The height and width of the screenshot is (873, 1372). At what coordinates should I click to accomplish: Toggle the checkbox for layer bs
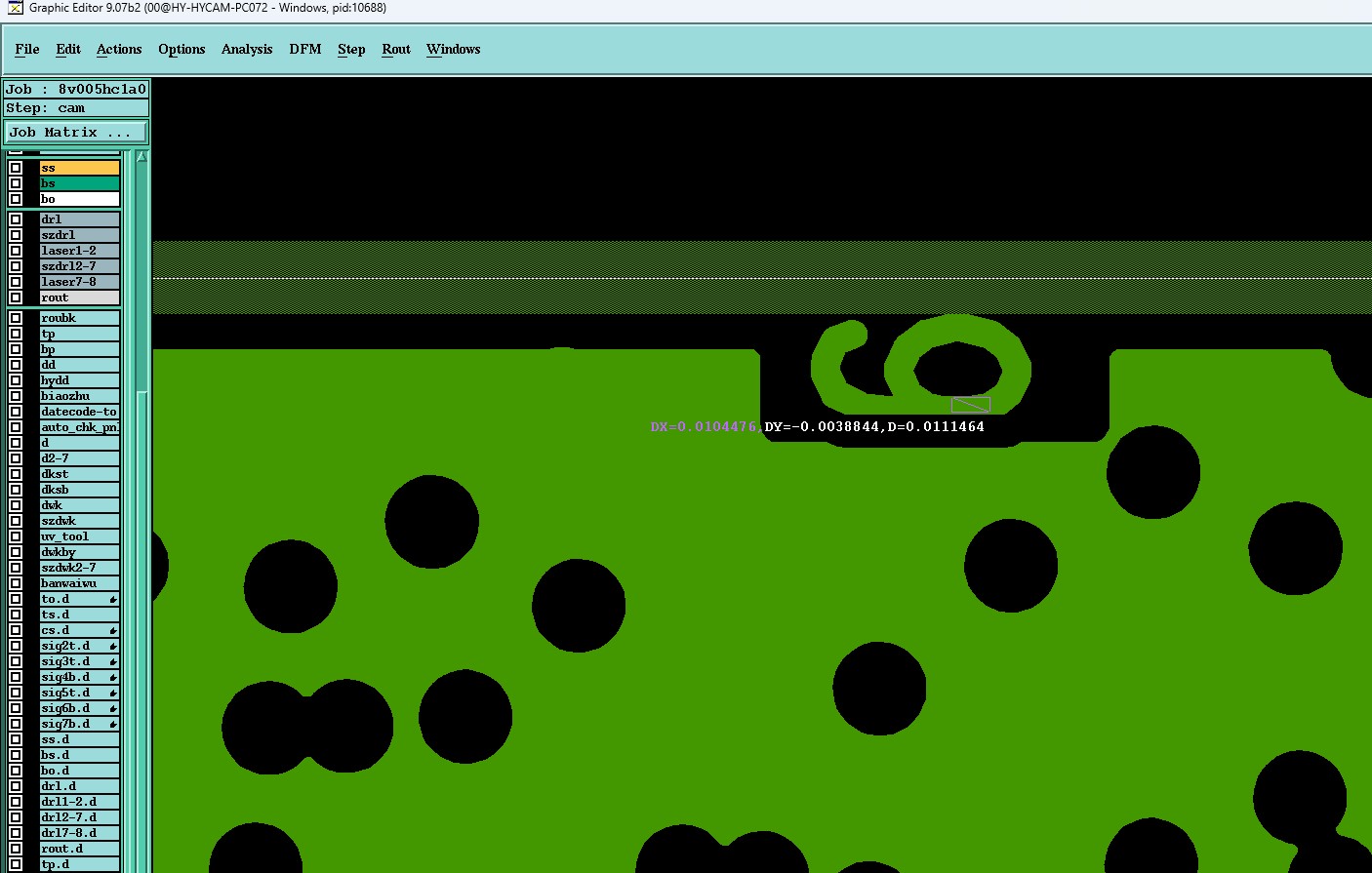click(x=16, y=183)
